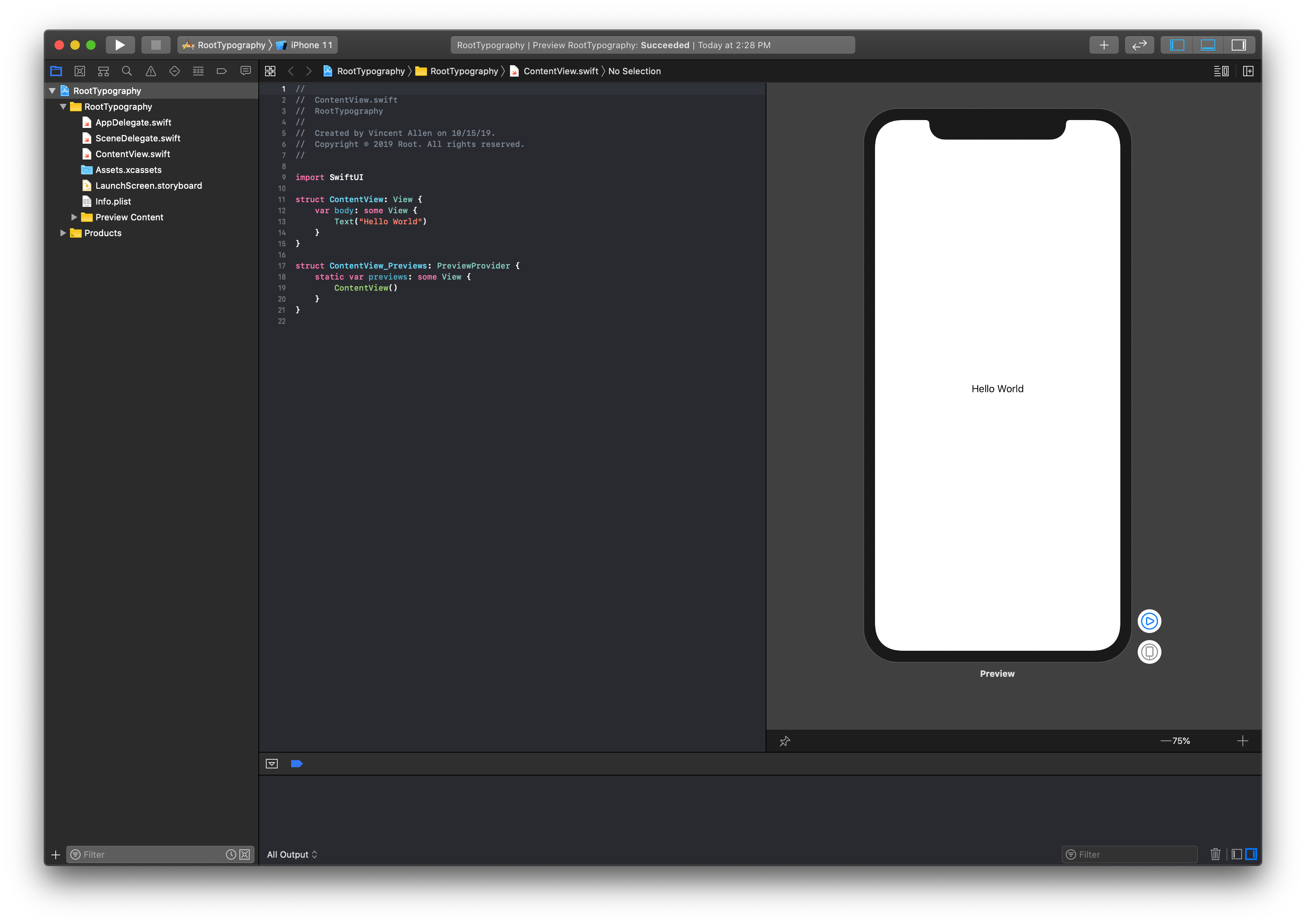This screenshot has height=924, width=1306.
Task: Open the All Output selector
Action: point(292,855)
